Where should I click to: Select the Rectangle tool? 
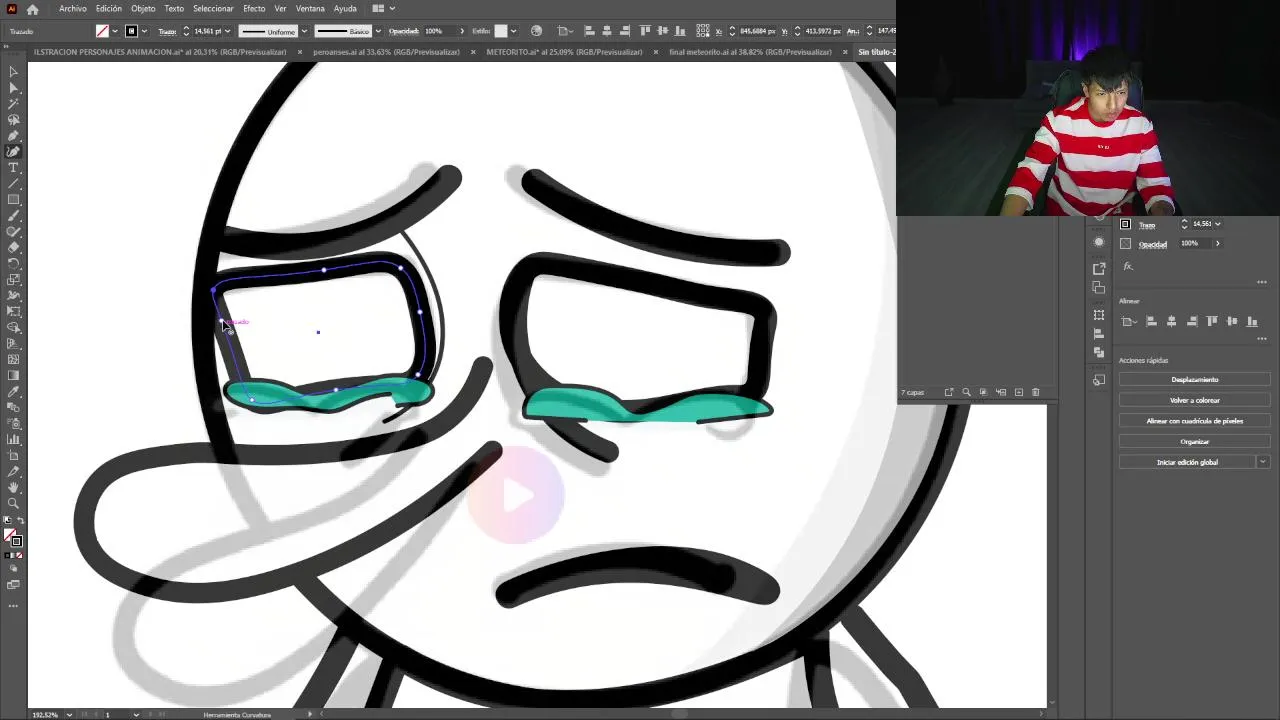point(13,200)
